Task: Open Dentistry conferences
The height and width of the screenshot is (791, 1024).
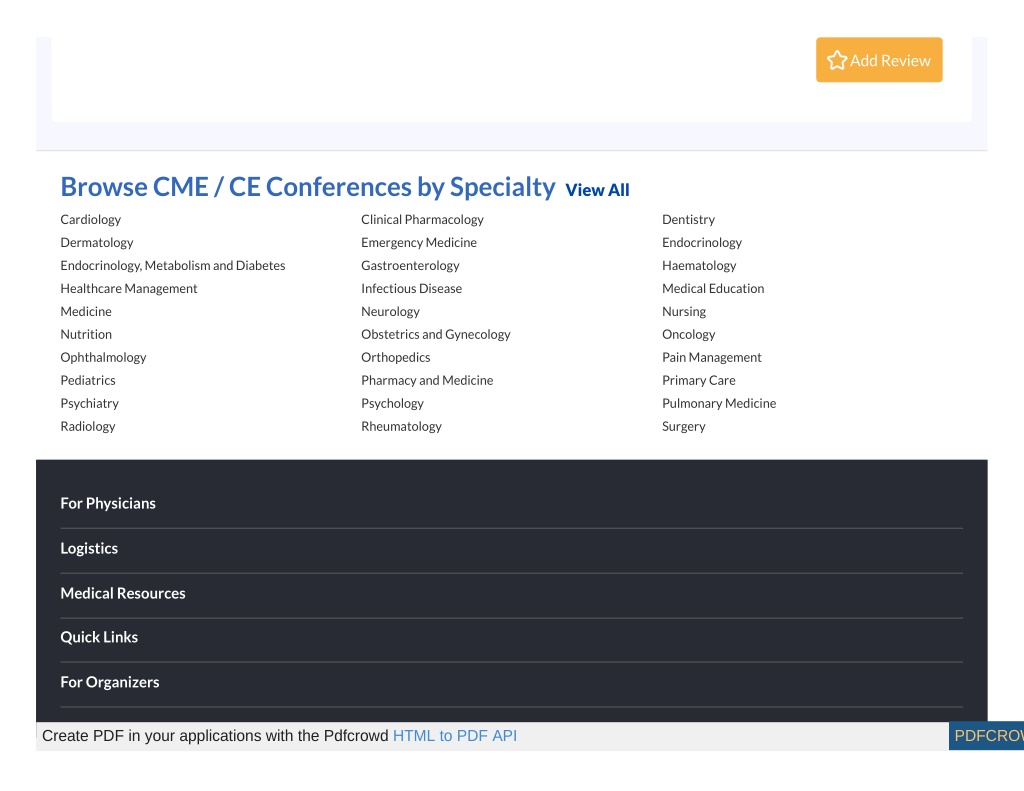Action: point(688,219)
